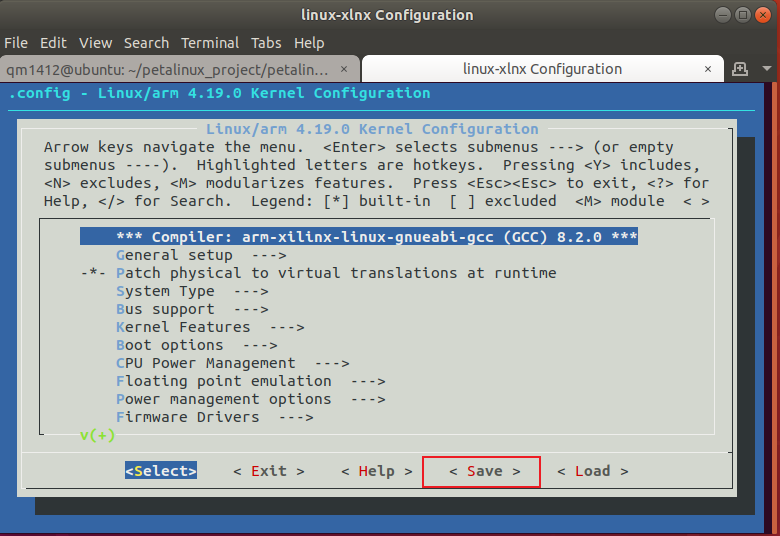Screen dimensions: 780x536
Task: Open the Bus support submenu
Action: [192, 309]
